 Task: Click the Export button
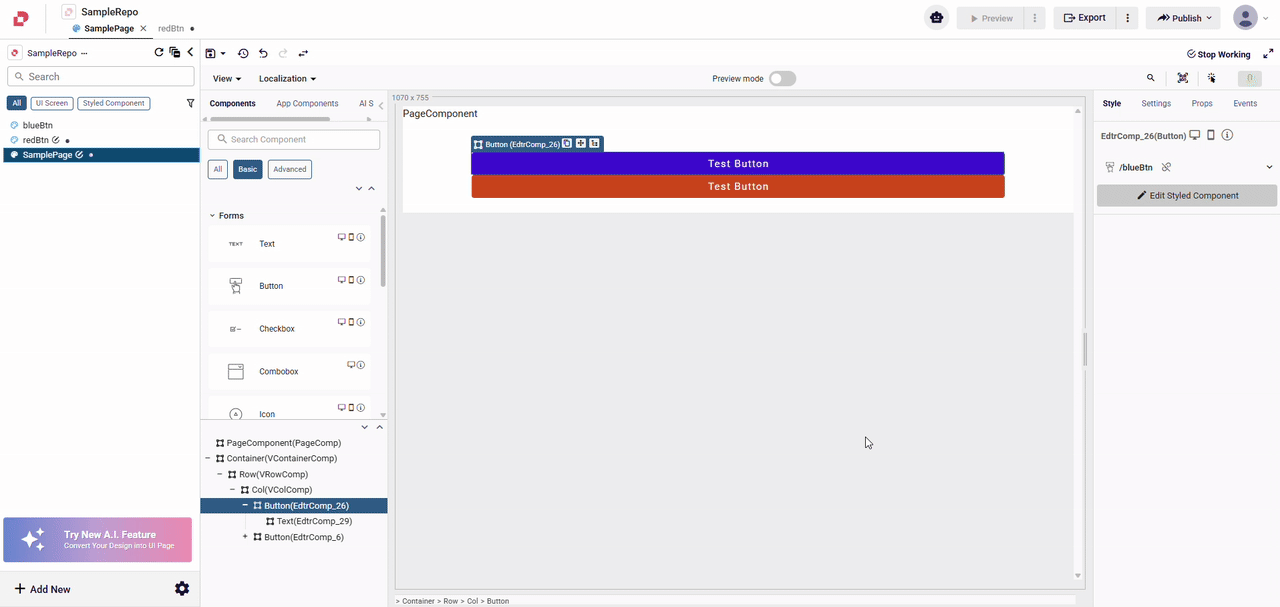[1084, 18]
